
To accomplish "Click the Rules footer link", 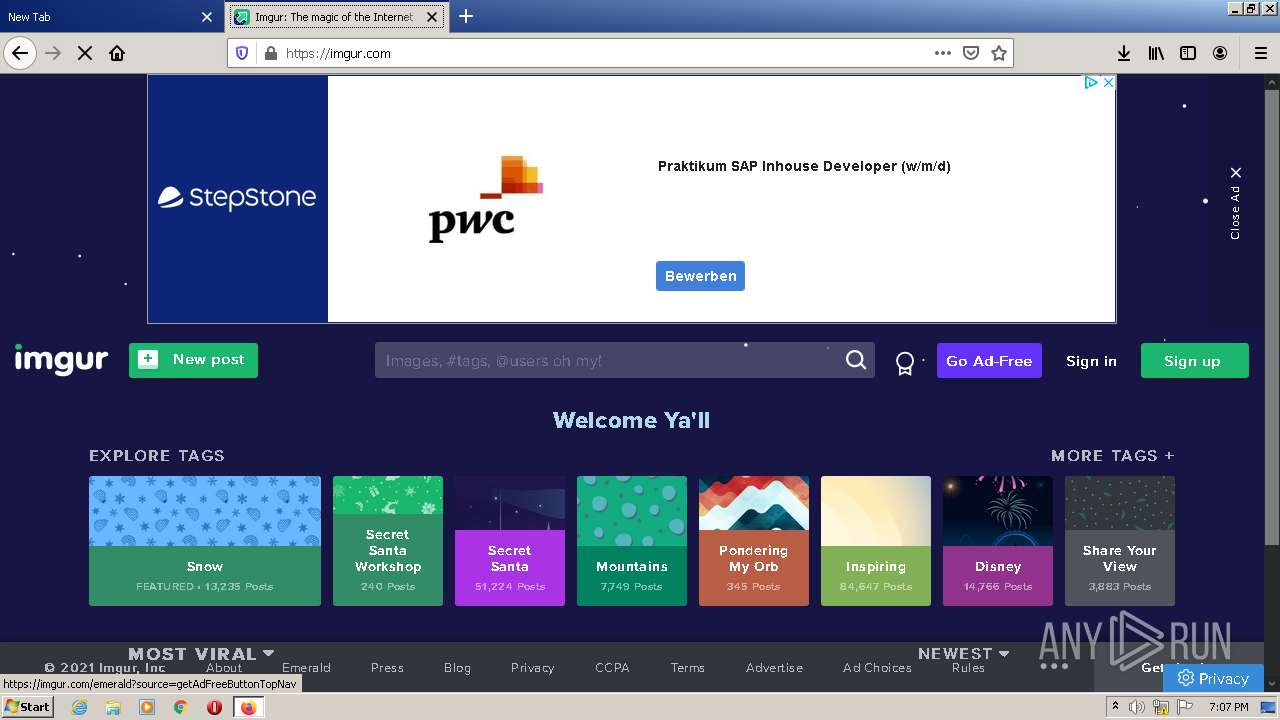I will [x=968, y=667].
